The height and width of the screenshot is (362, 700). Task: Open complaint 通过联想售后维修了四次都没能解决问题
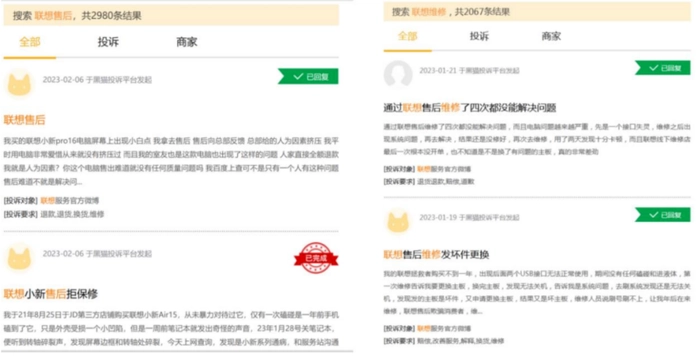click(x=470, y=108)
